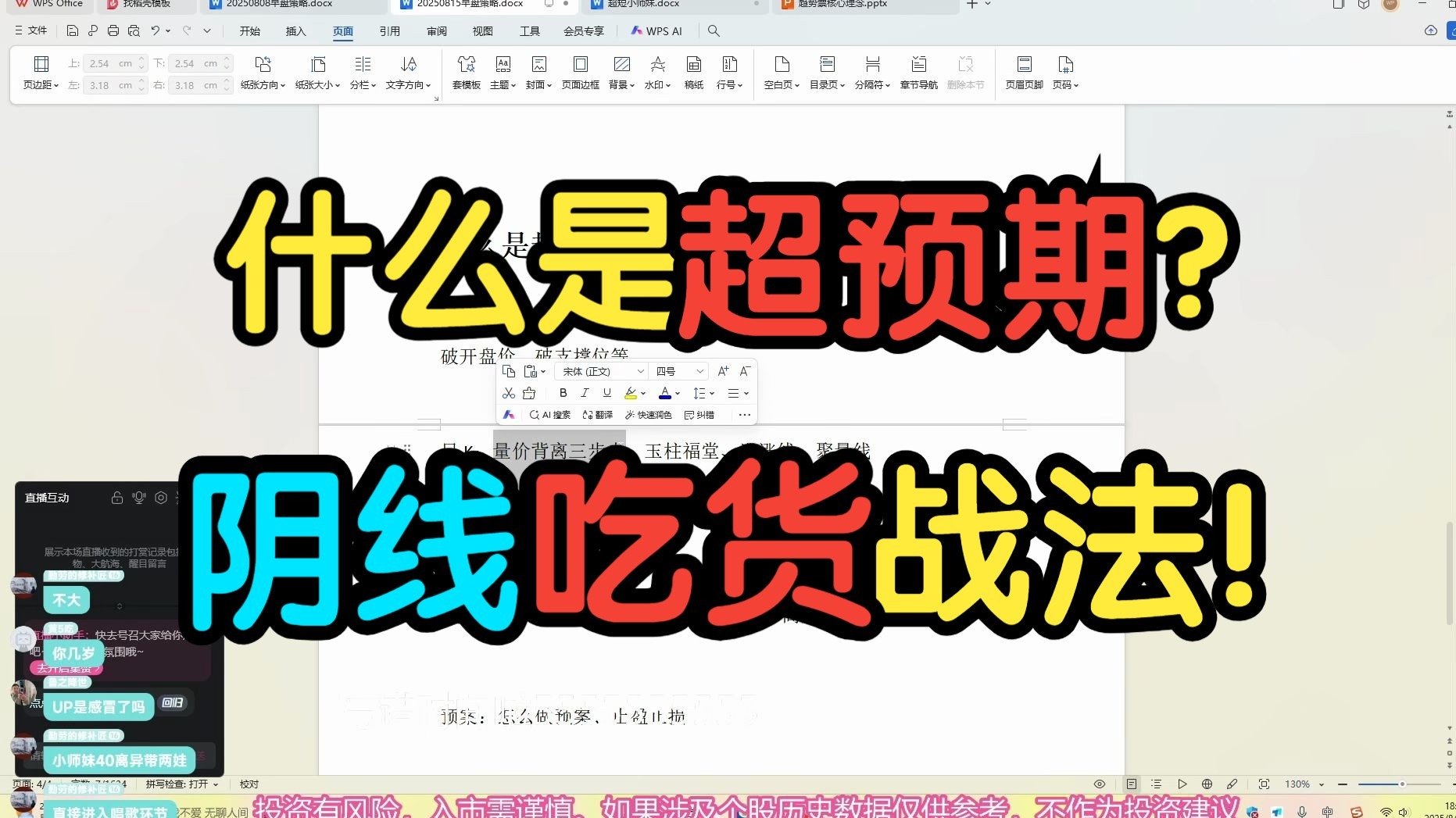Open the 文件 menu
Viewport: 1456px width, 818px height.
31,31
